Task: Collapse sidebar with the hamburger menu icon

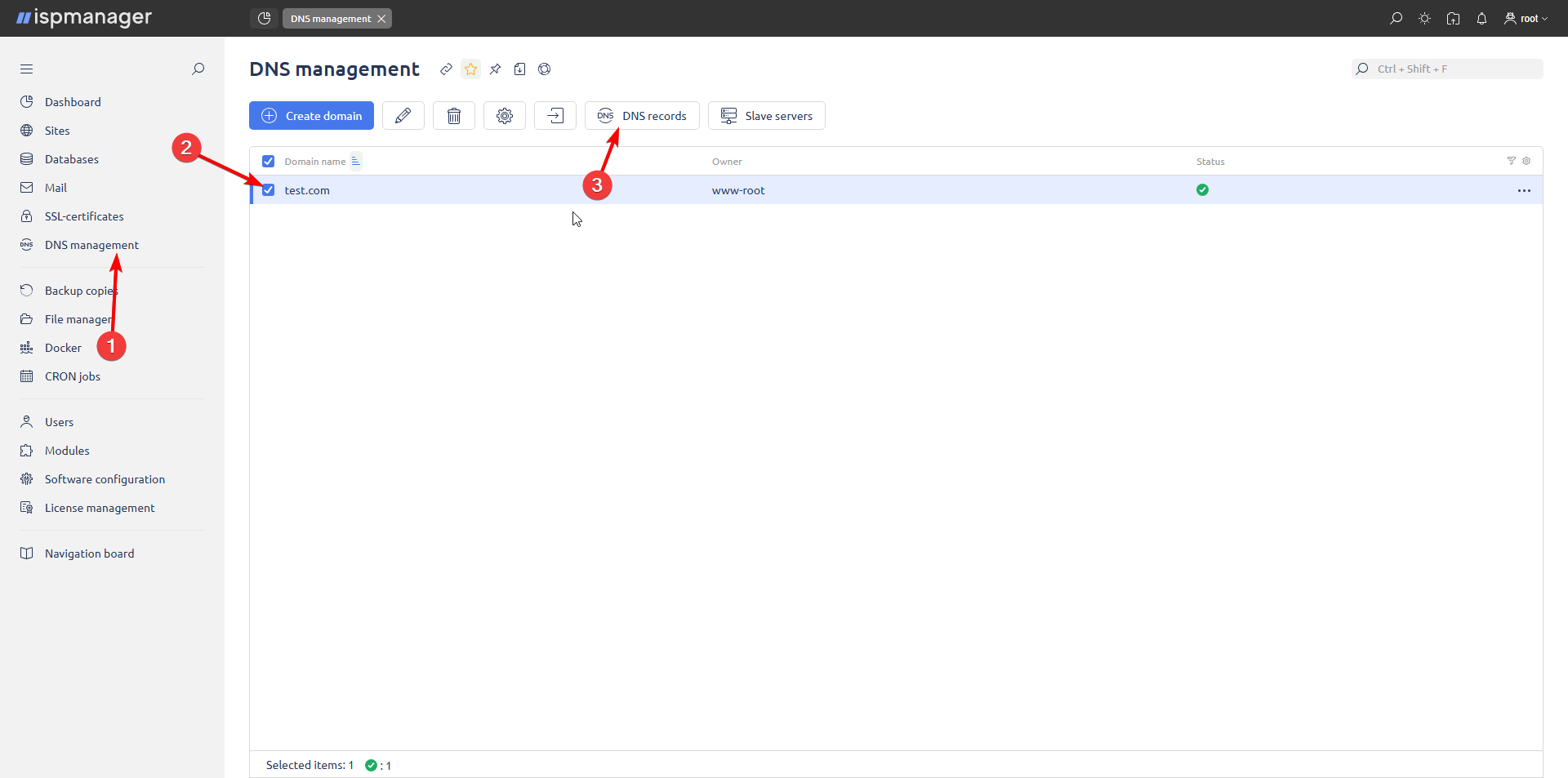Action: tap(27, 69)
